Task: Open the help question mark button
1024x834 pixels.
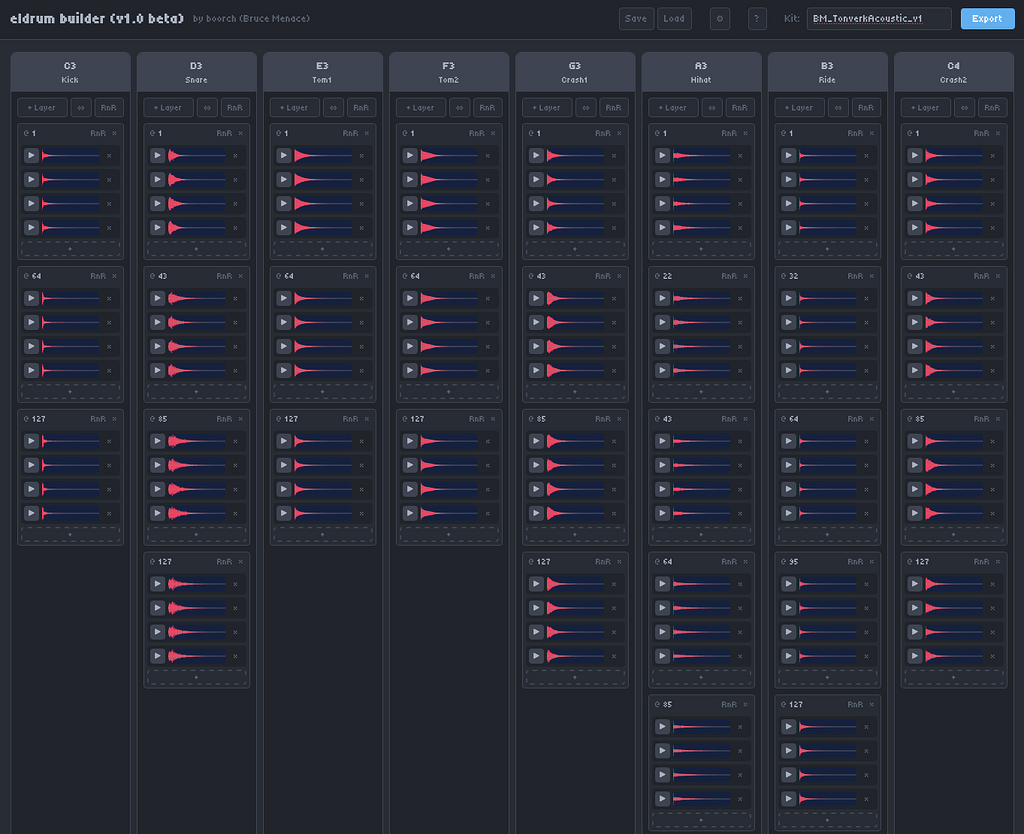Action: point(757,19)
